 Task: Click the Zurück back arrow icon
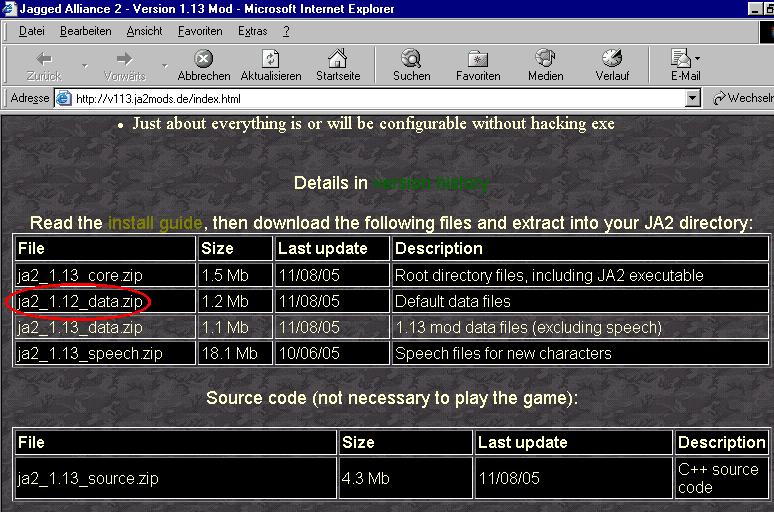click(44, 59)
